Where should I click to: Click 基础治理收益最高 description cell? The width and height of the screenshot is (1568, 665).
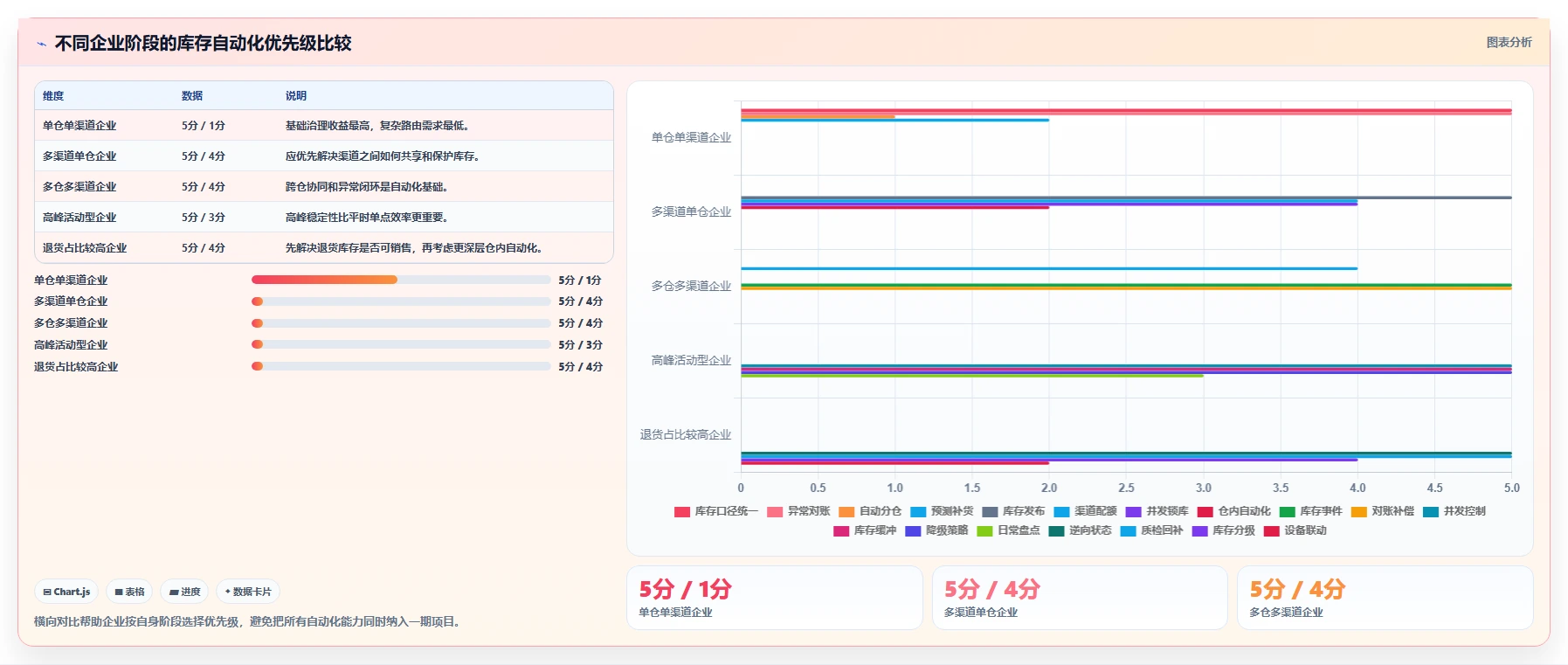coord(379,126)
